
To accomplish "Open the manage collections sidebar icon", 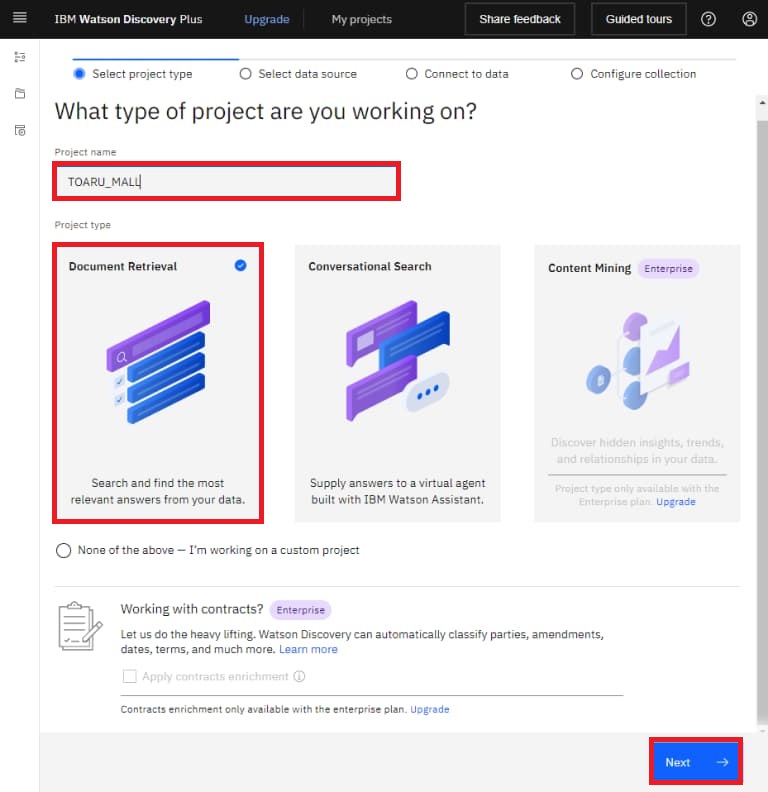I will pyautogui.click(x=20, y=130).
